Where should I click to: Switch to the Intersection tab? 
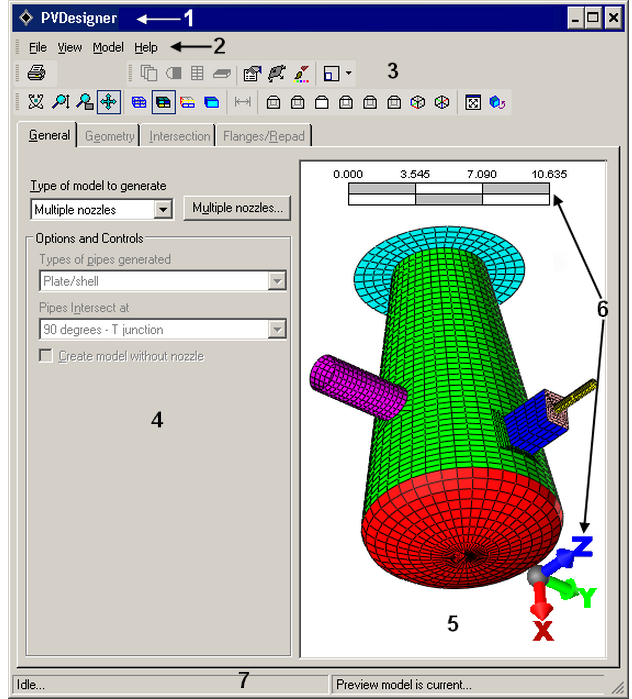click(x=180, y=136)
